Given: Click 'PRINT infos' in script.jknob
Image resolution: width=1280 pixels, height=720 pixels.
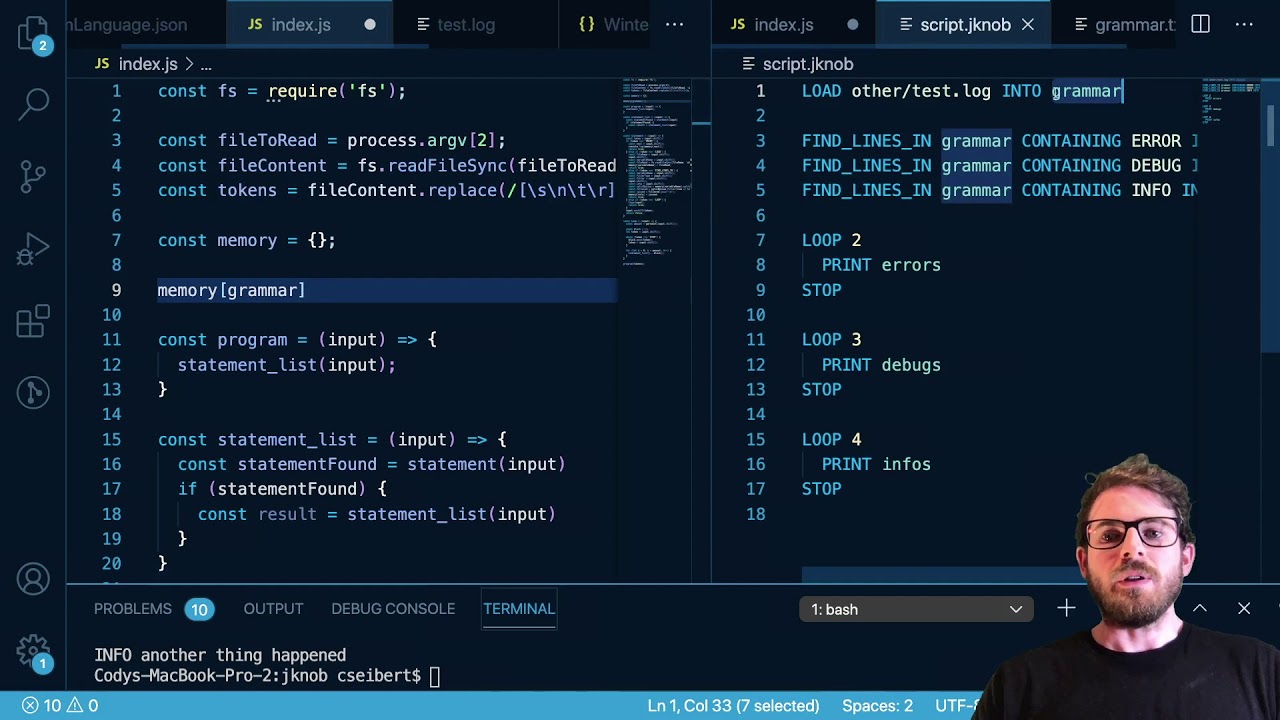Looking at the screenshot, I should [876, 464].
